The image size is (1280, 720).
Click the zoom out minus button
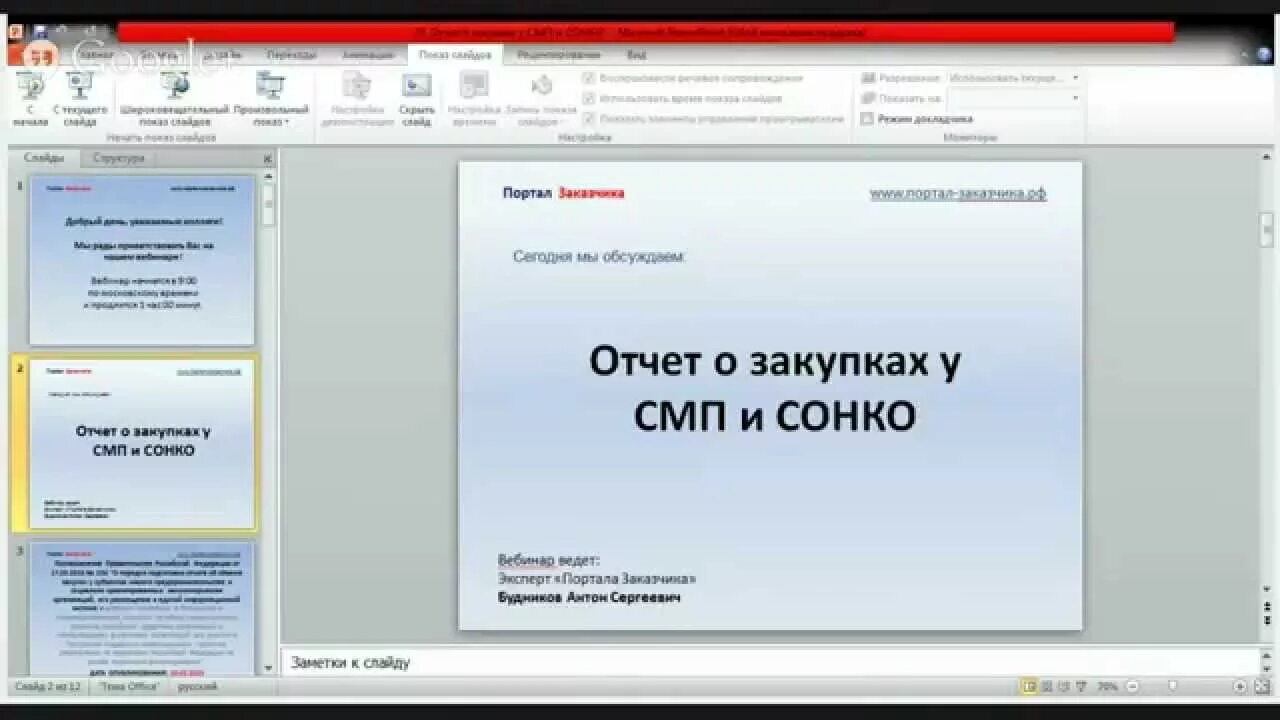(x=1132, y=687)
